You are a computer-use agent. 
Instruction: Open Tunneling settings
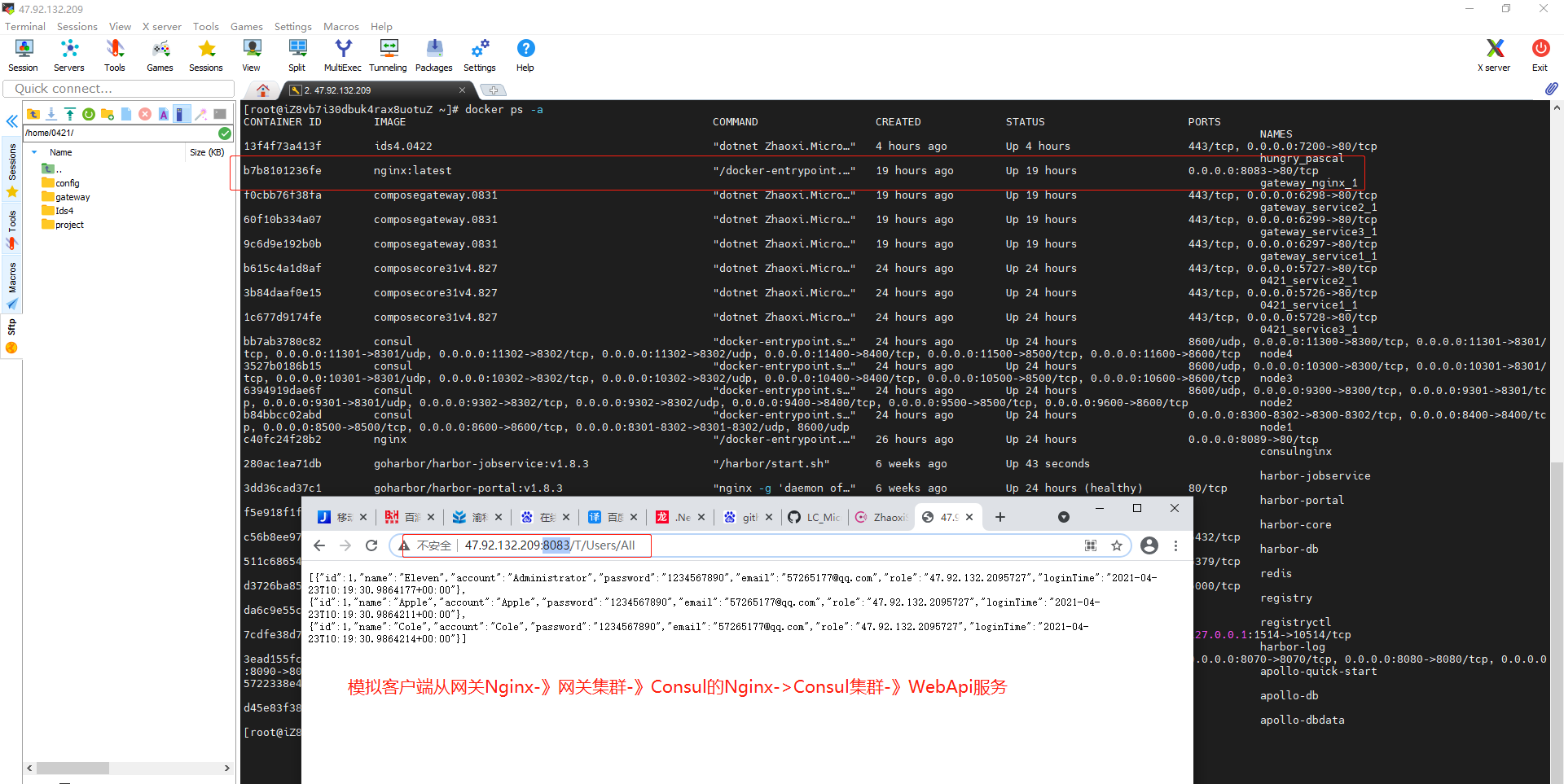389,55
